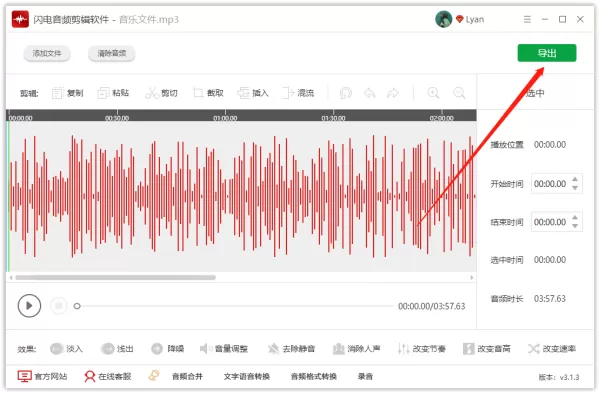Click the Mix (混流) tool

(298, 93)
